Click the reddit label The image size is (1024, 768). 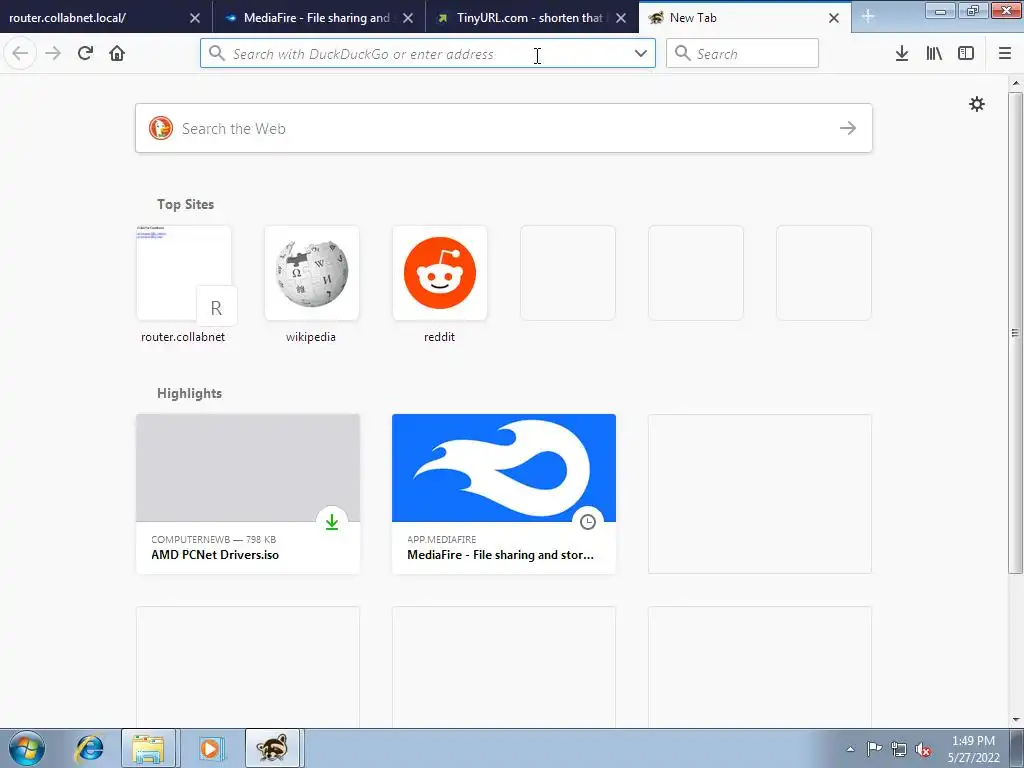(x=440, y=337)
